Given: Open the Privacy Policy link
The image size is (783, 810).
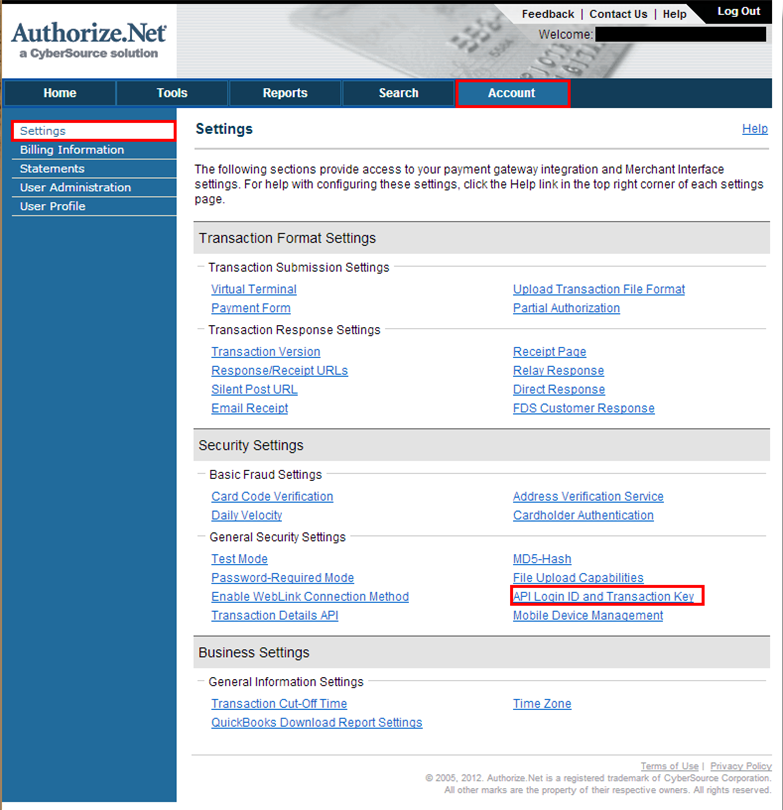Looking at the screenshot, I should click(x=741, y=766).
